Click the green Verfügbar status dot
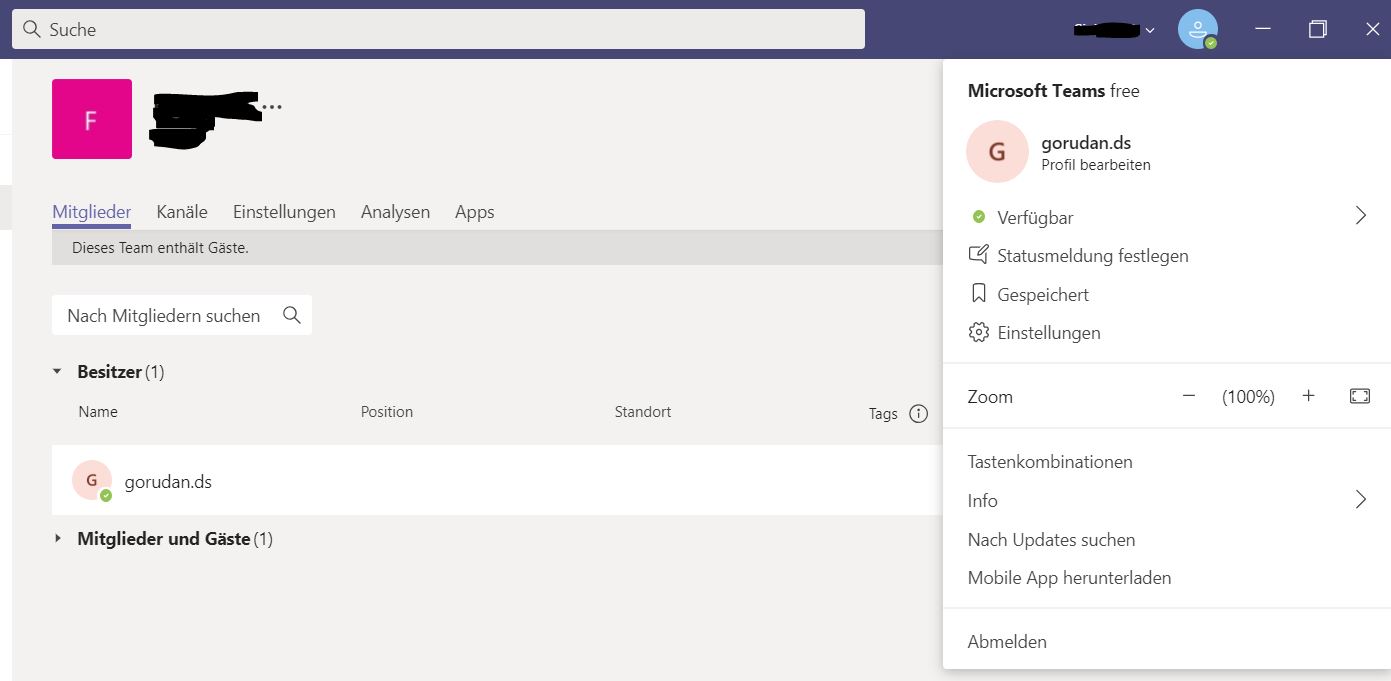This screenshot has width=1391, height=681. [x=979, y=216]
